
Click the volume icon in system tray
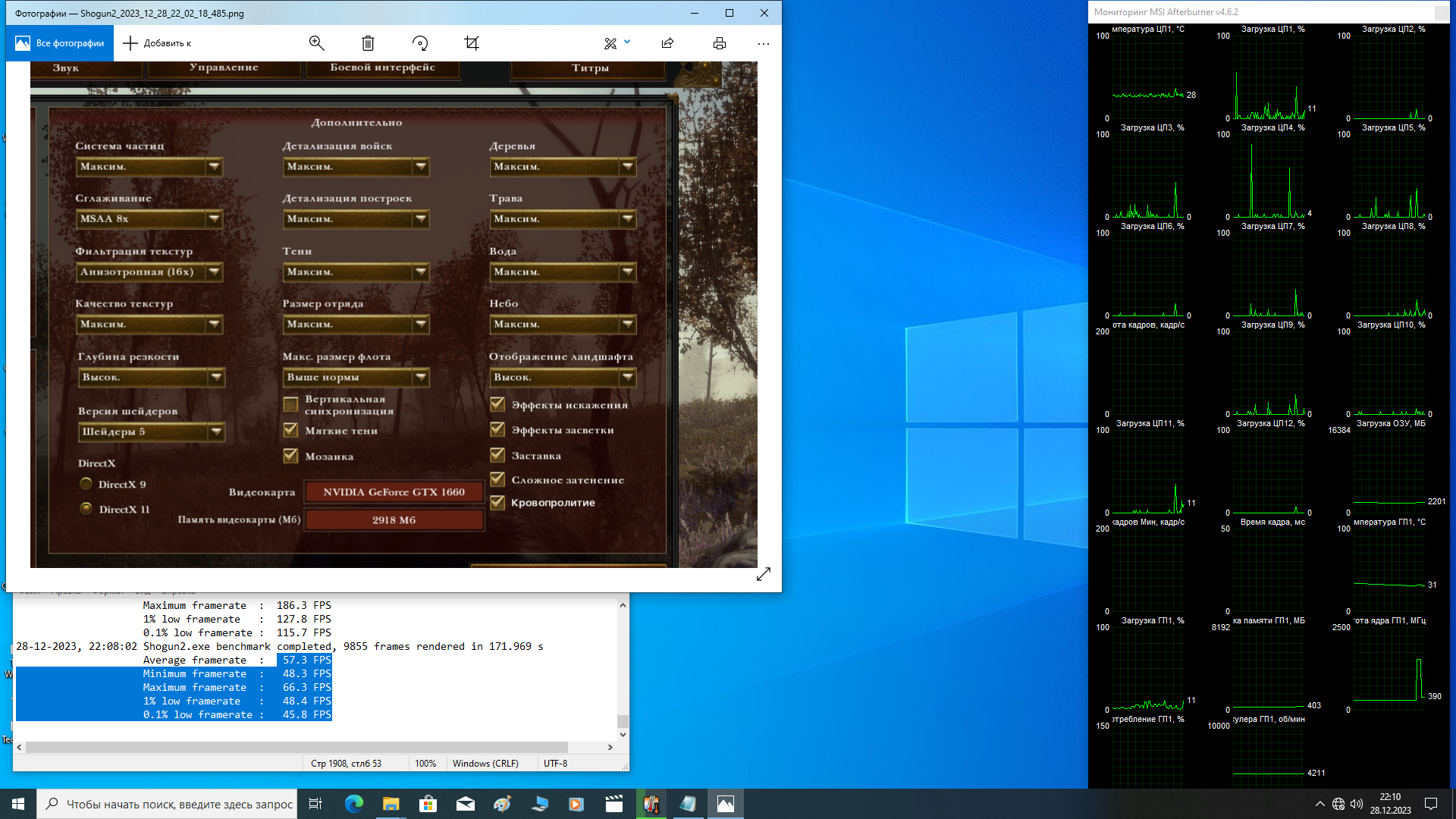pyautogui.click(x=1357, y=804)
